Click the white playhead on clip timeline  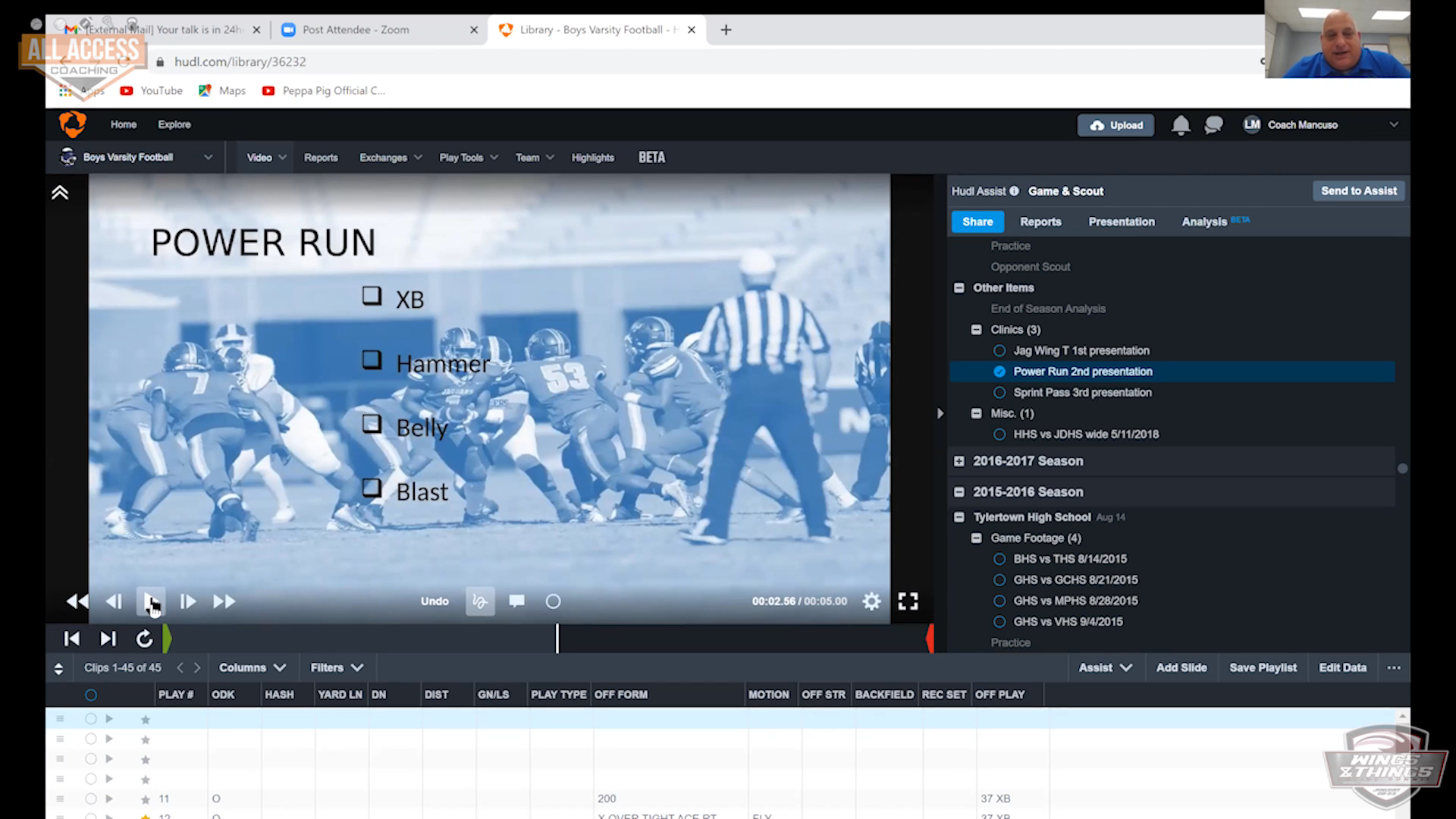557,639
